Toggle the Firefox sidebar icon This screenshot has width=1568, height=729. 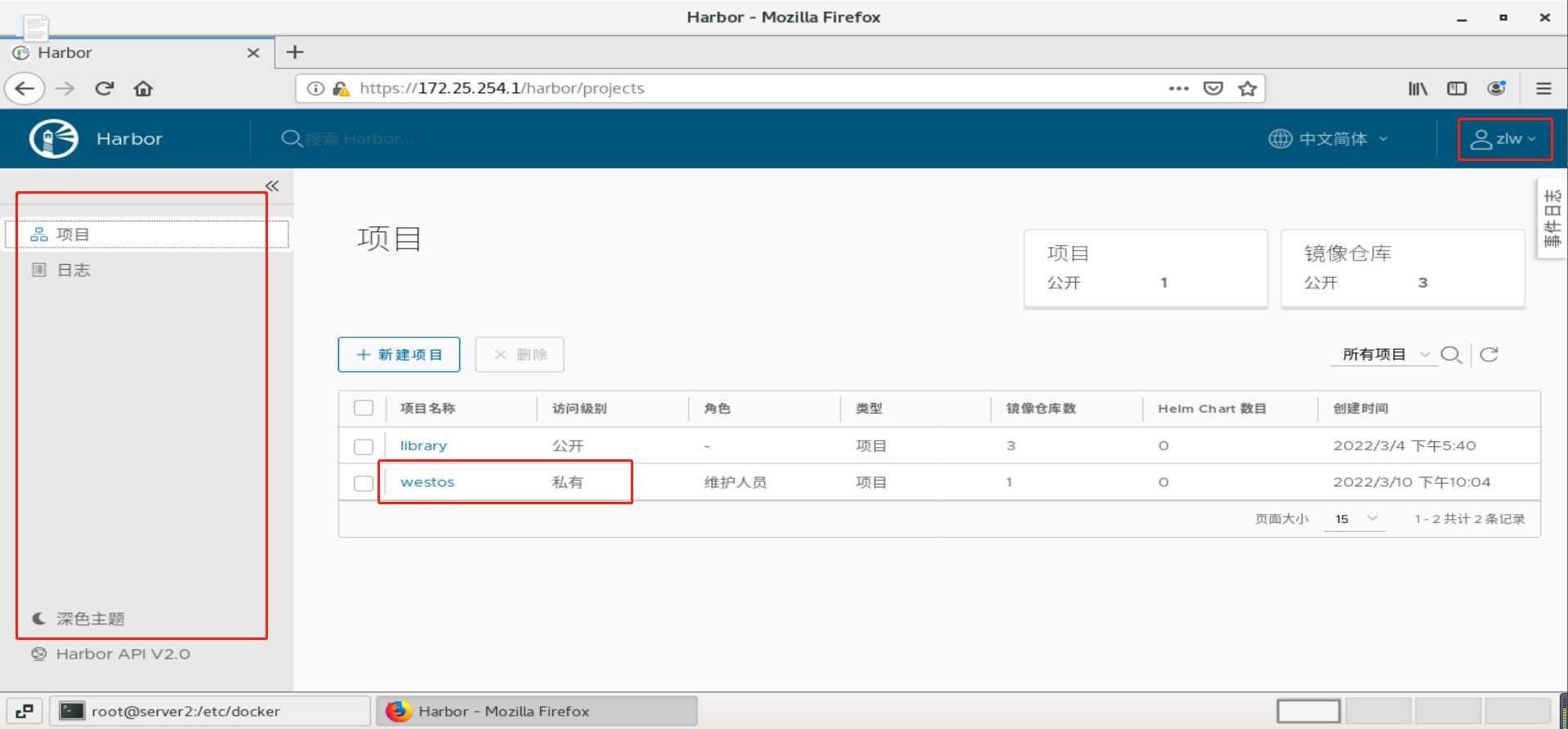pyautogui.click(x=1457, y=88)
